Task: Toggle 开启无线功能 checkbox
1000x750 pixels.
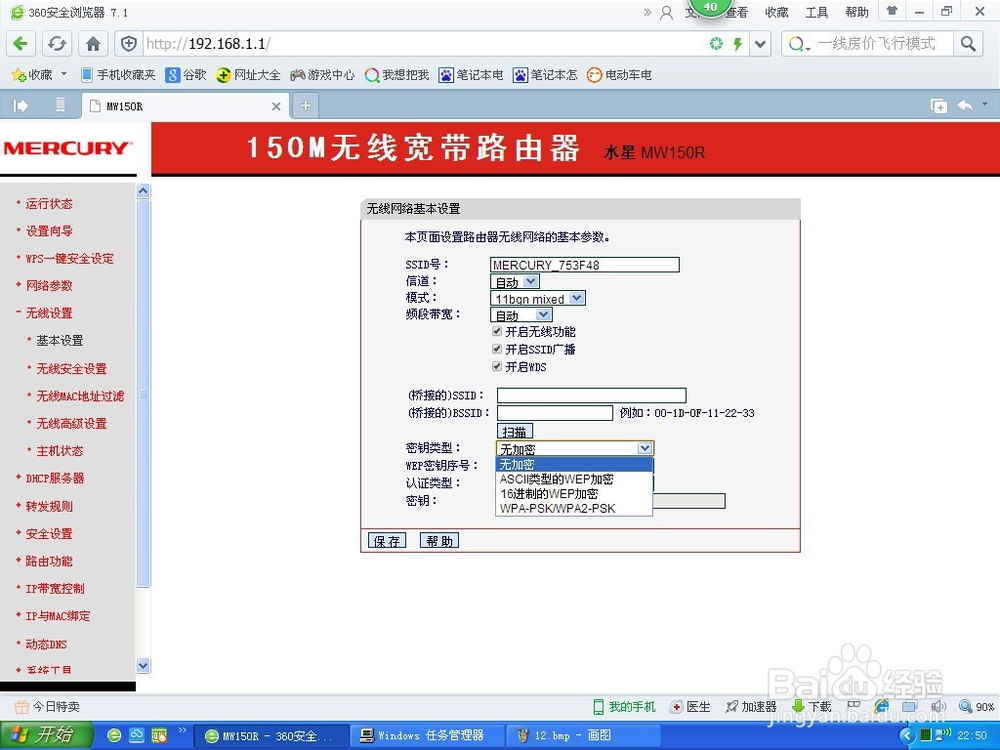Action: tap(497, 332)
